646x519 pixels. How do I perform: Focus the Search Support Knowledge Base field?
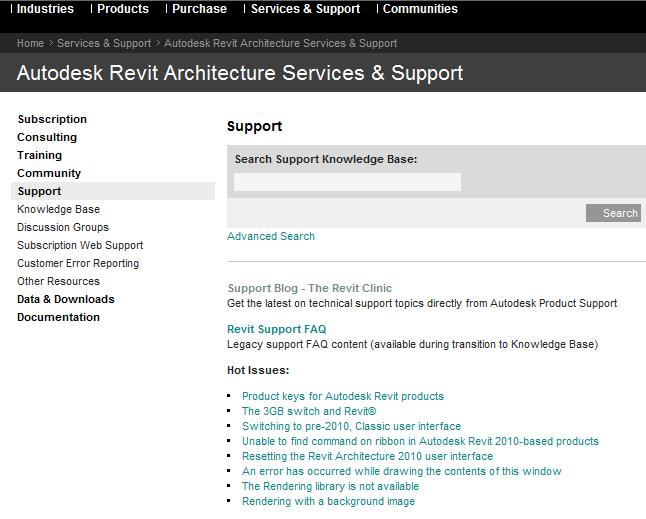pos(347,182)
